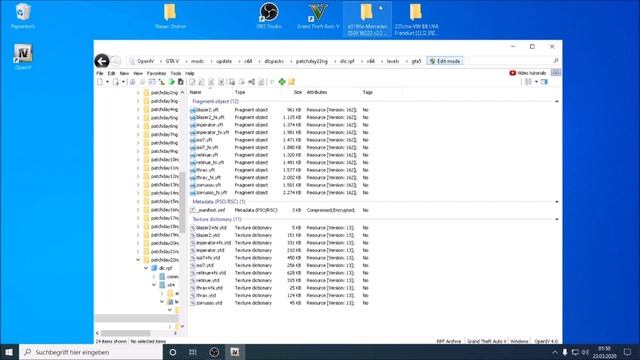This screenshot has height=360, width=640.
Task: Go back with the black arrow button
Action: point(102,61)
